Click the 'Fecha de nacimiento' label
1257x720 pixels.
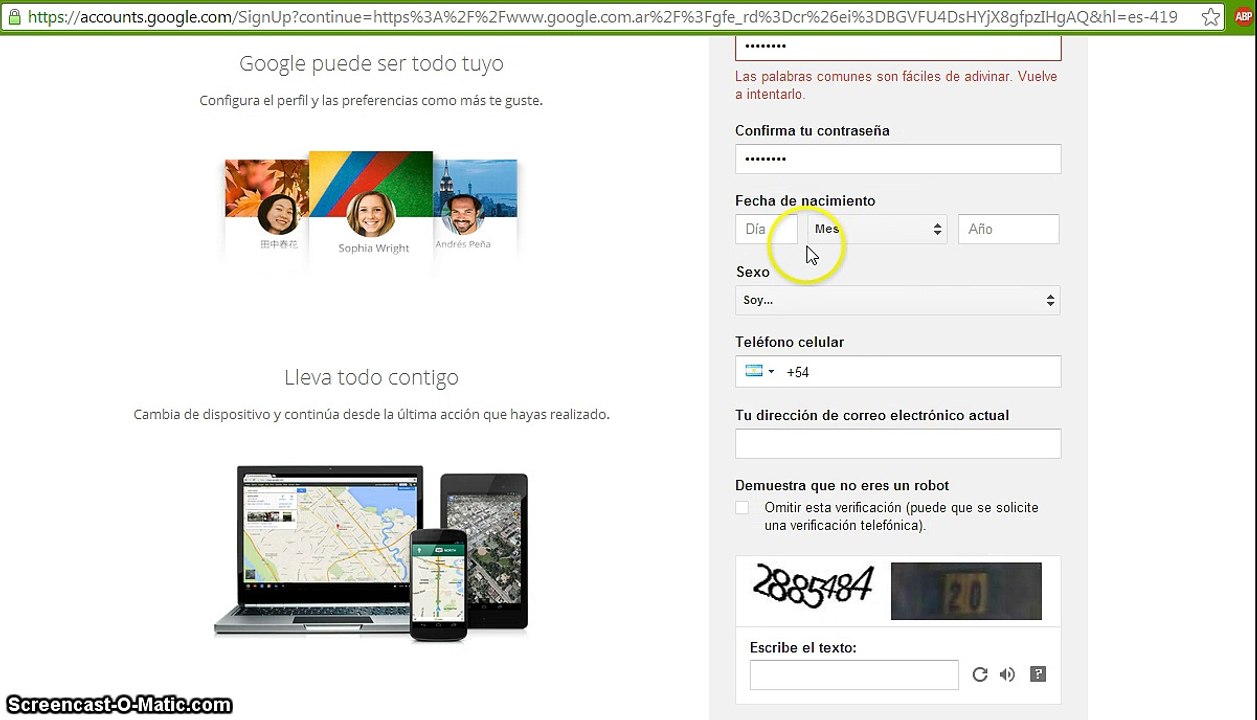[x=805, y=201]
